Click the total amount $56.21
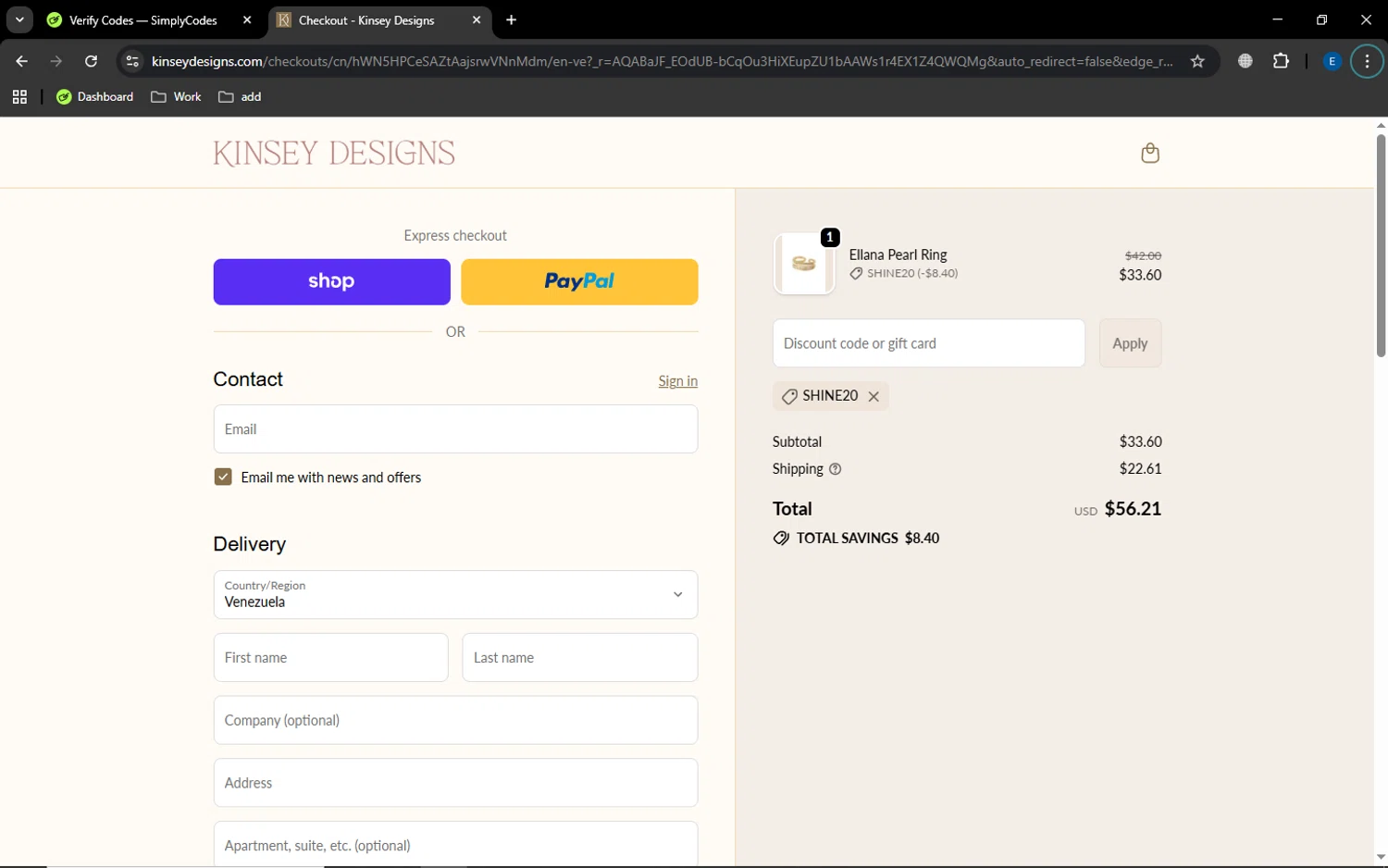The width and height of the screenshot is (1388, 868). (1133, 509)
